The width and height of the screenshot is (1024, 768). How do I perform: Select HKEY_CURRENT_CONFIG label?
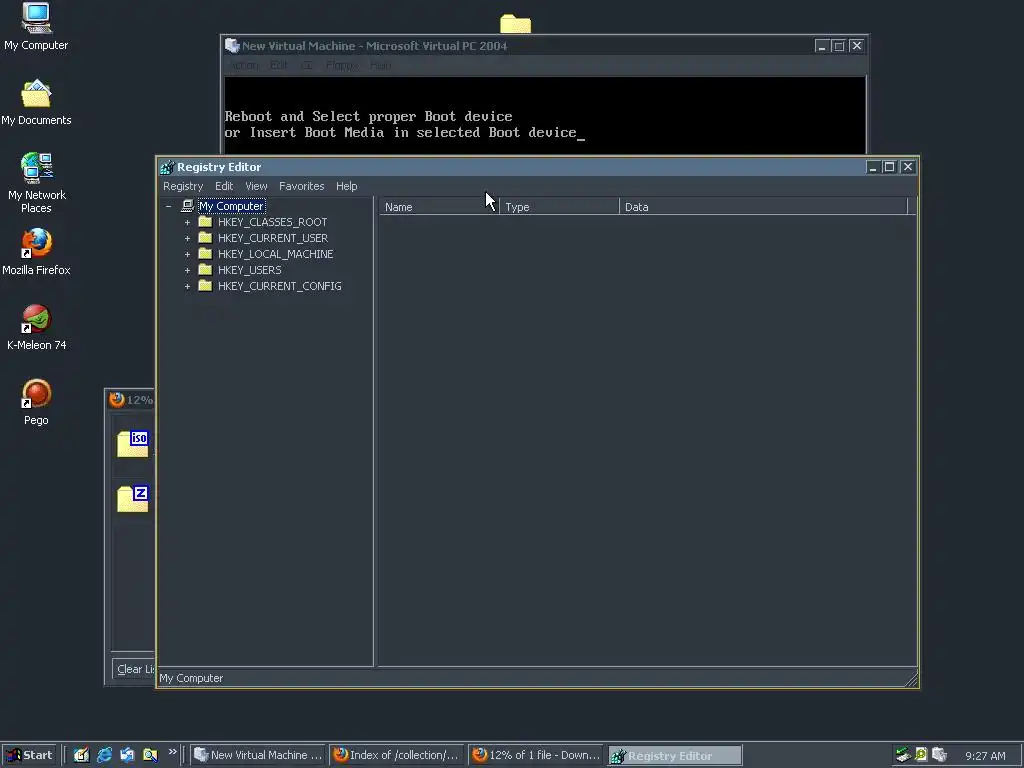280,286
